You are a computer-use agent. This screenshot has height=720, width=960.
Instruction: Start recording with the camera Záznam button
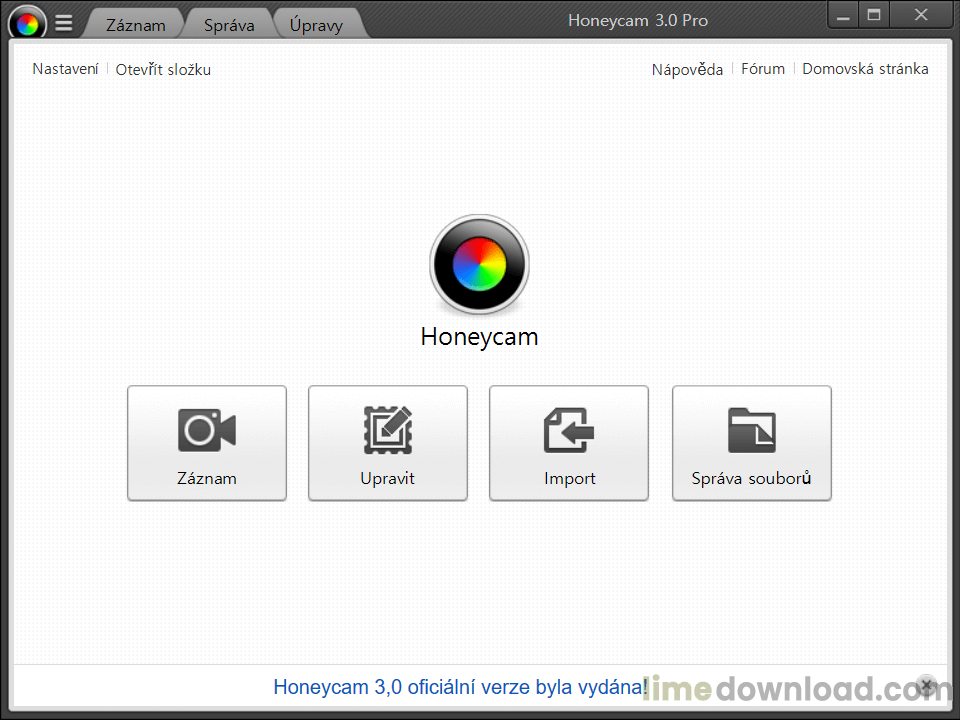point(207,443)
